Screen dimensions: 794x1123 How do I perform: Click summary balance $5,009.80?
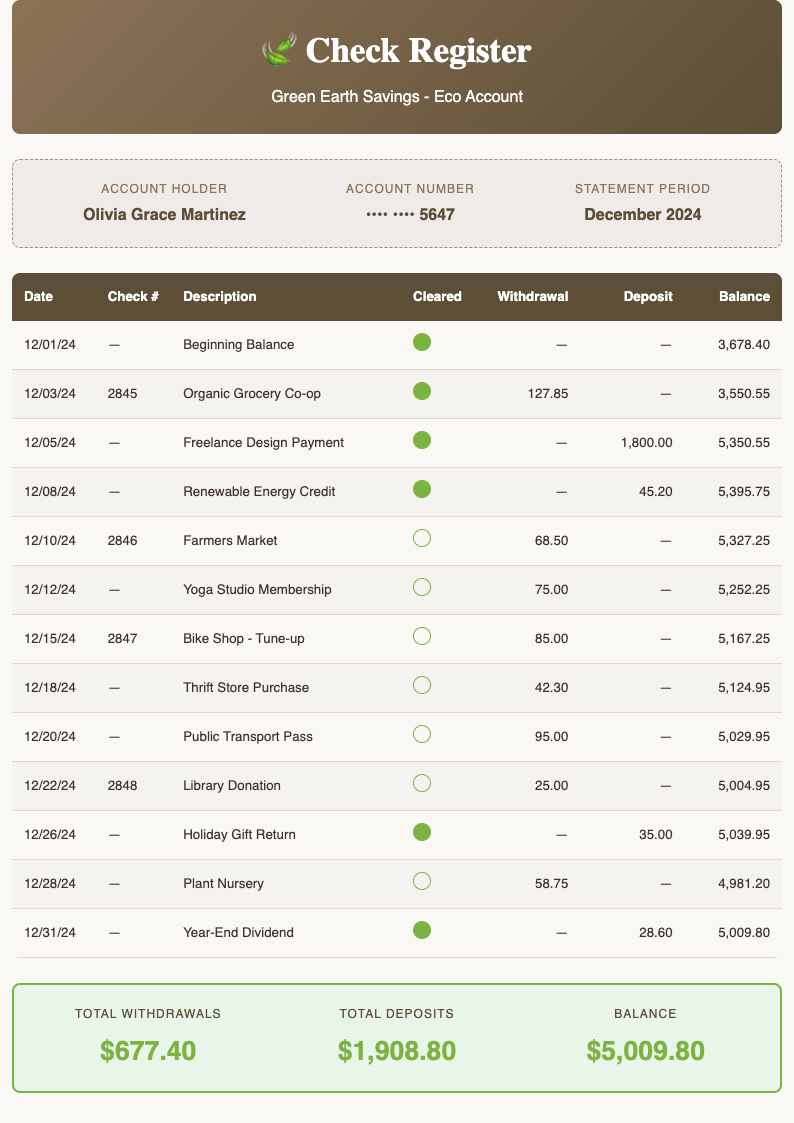pyautogui.click(x=645, y=1051)
